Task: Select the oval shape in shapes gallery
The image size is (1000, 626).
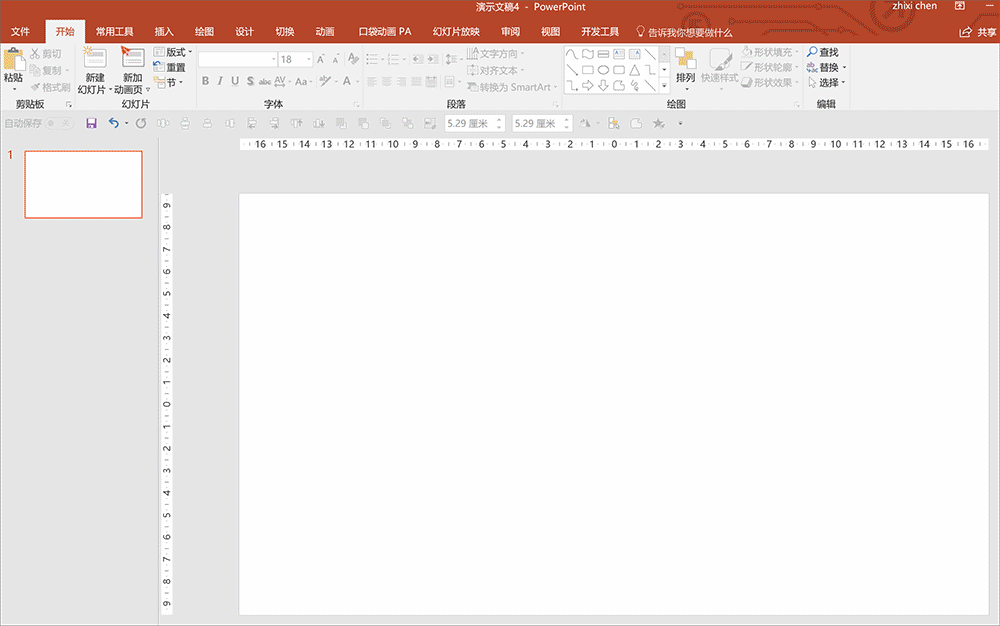Action: pos(603,70)
